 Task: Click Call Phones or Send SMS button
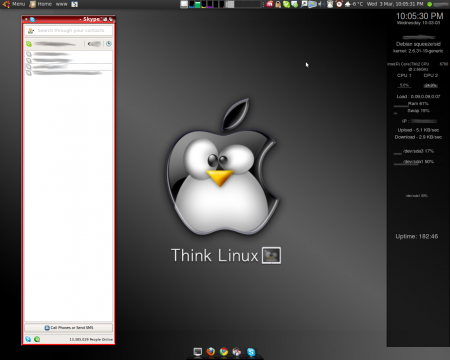[69, 328]
